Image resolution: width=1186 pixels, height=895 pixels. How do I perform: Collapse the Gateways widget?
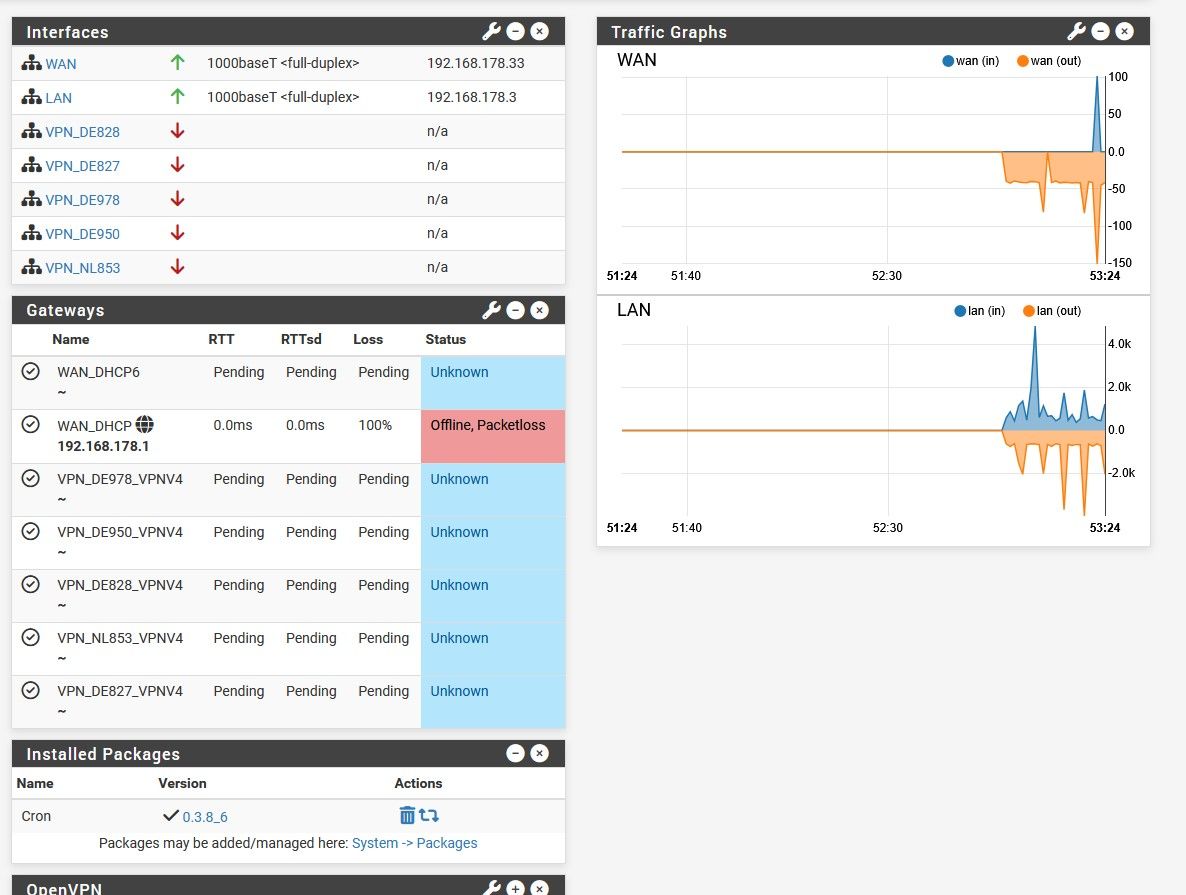[515, 310]
